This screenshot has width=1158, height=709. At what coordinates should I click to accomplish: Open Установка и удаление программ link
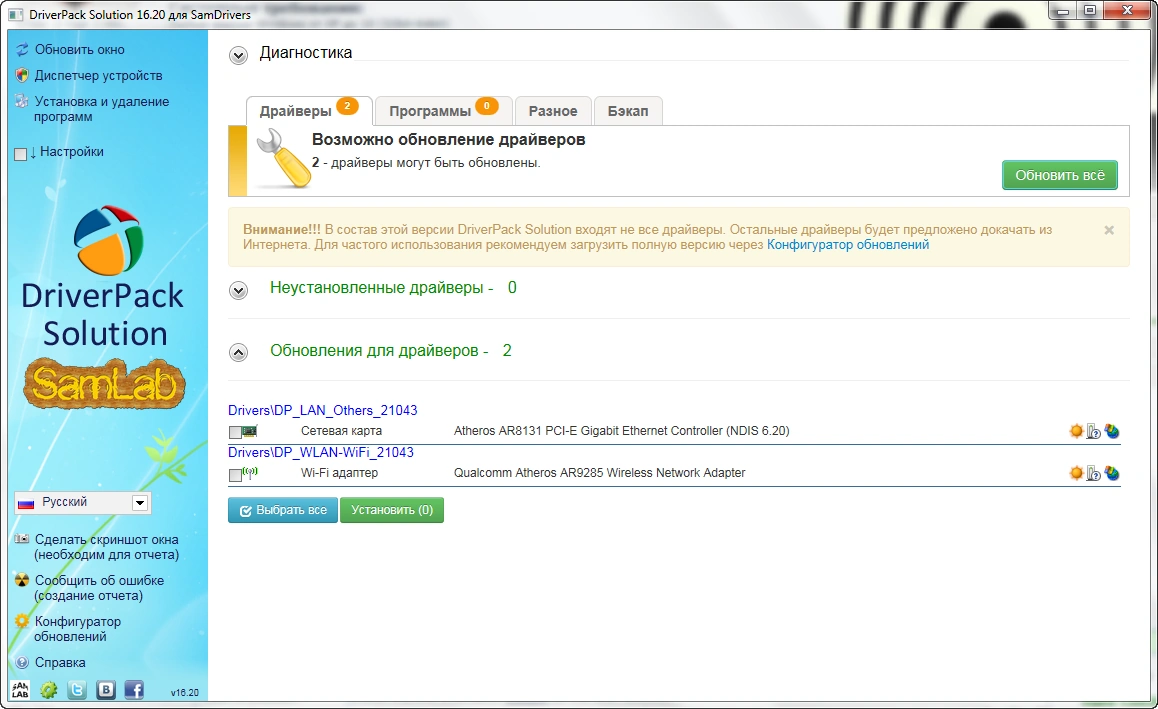click(101, 109)
